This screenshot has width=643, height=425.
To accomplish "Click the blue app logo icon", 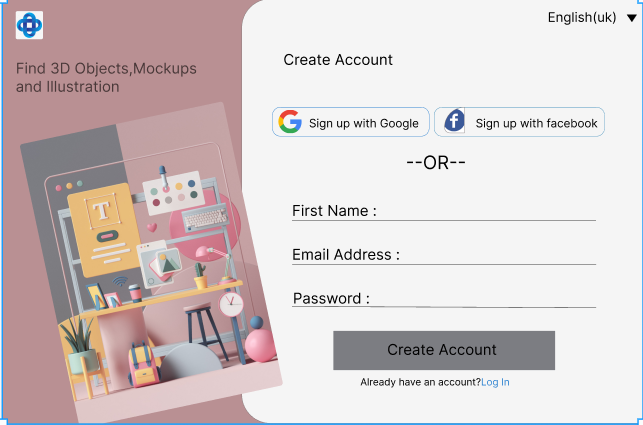I will coord(30,25).
